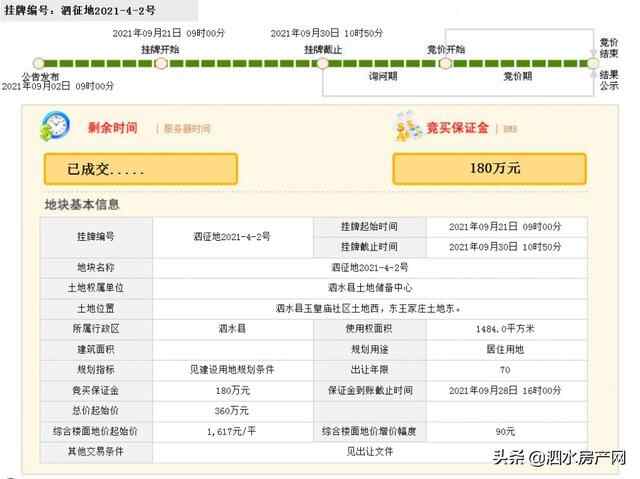Select the 剩余时间 tab label

tap(113, 128)
